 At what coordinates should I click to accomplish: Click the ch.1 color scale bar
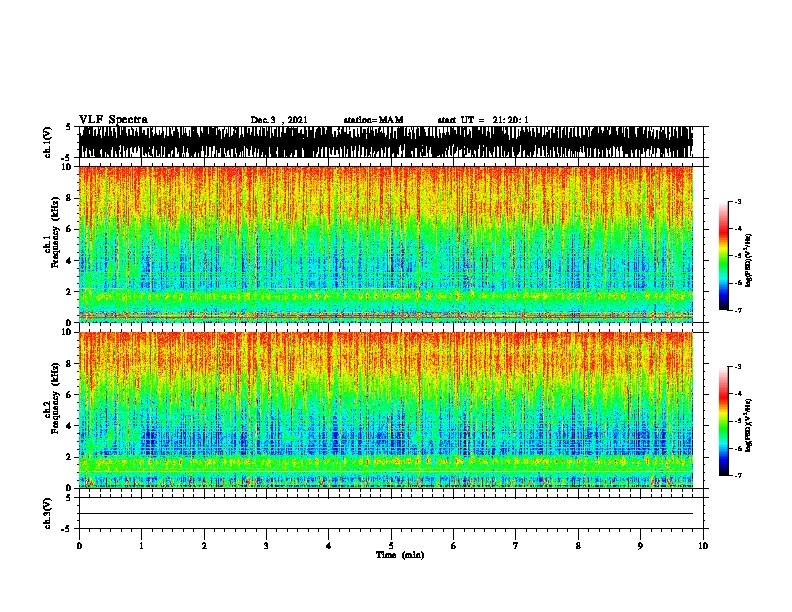(724, 256)
